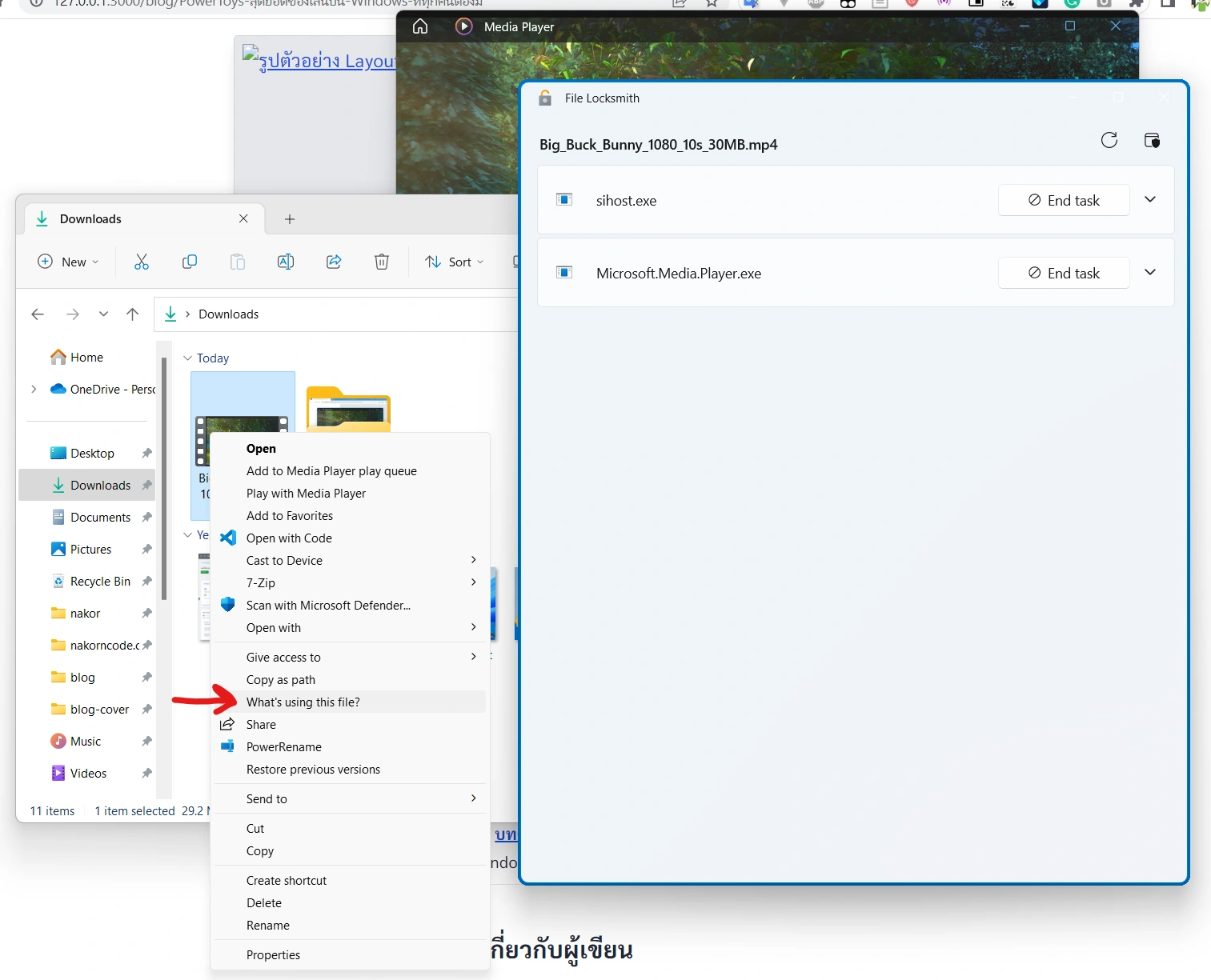The image size is (1211, 980).
Task: Click Downloads in the address bar
Action: coord(228,314)
